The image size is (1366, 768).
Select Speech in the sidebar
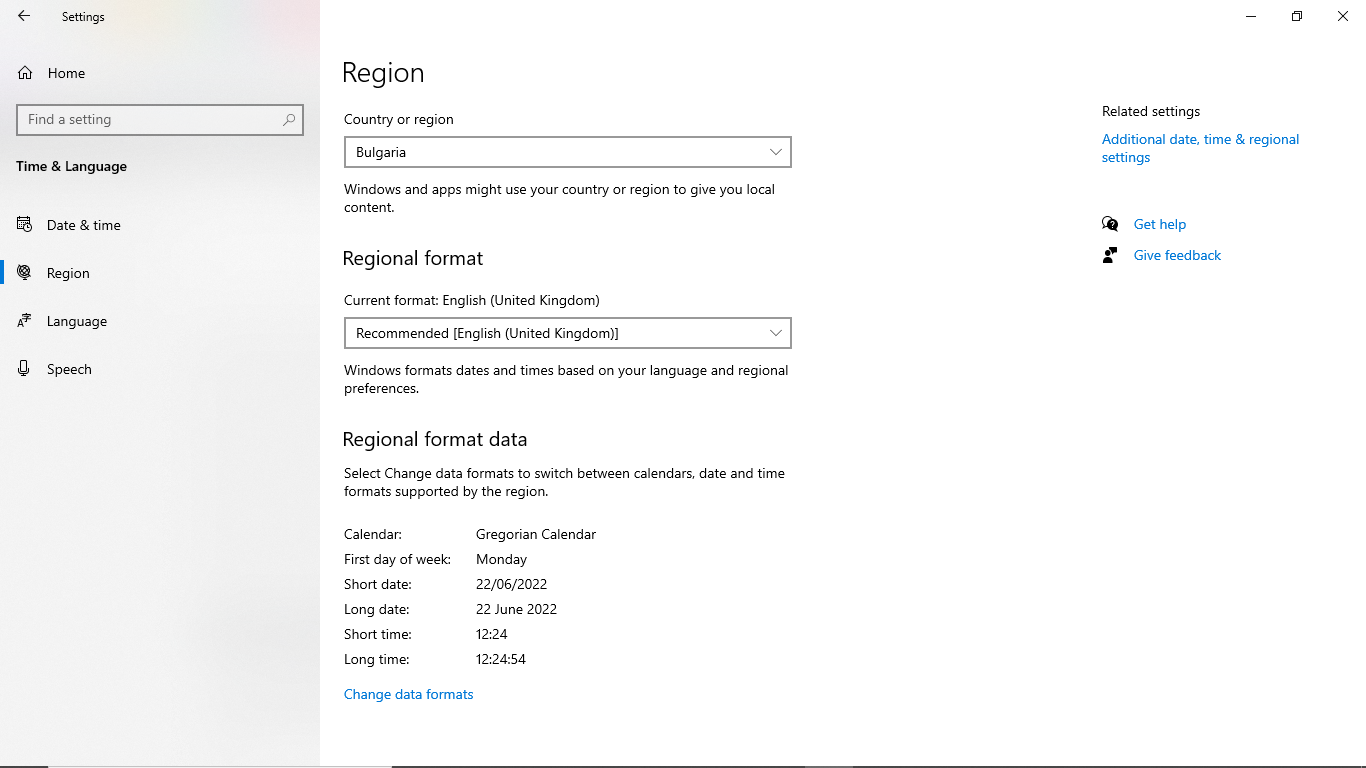[x=69, y=369]
